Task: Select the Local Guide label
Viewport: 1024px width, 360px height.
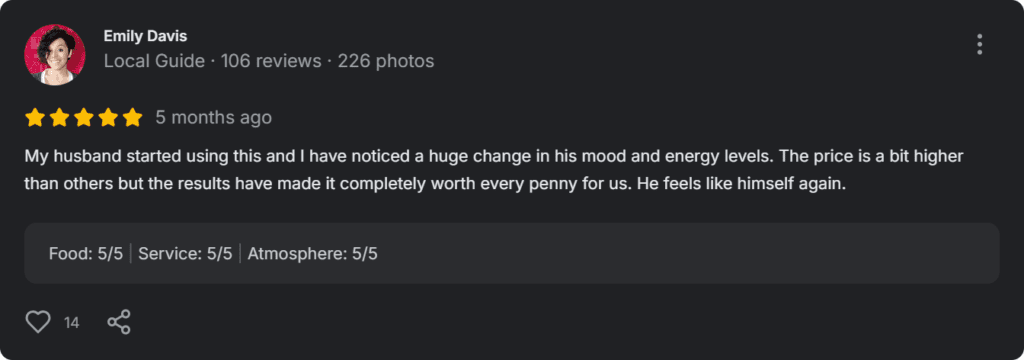Action: pyautogui.click(x=154, y=61)
